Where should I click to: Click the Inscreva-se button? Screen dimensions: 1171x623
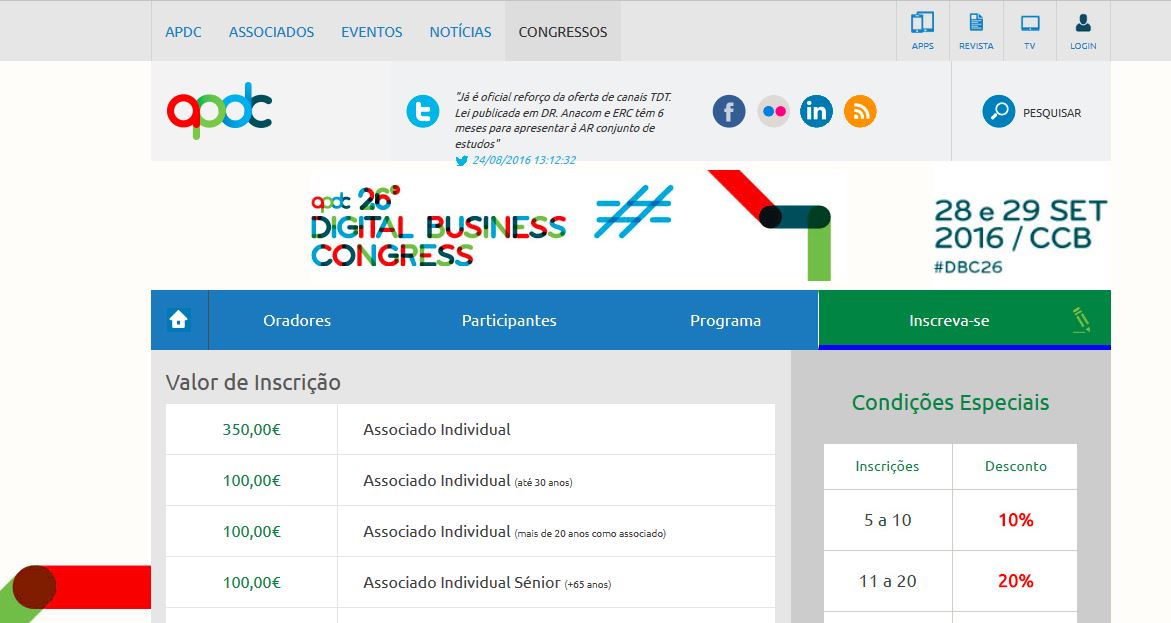(x=964, y=320)
